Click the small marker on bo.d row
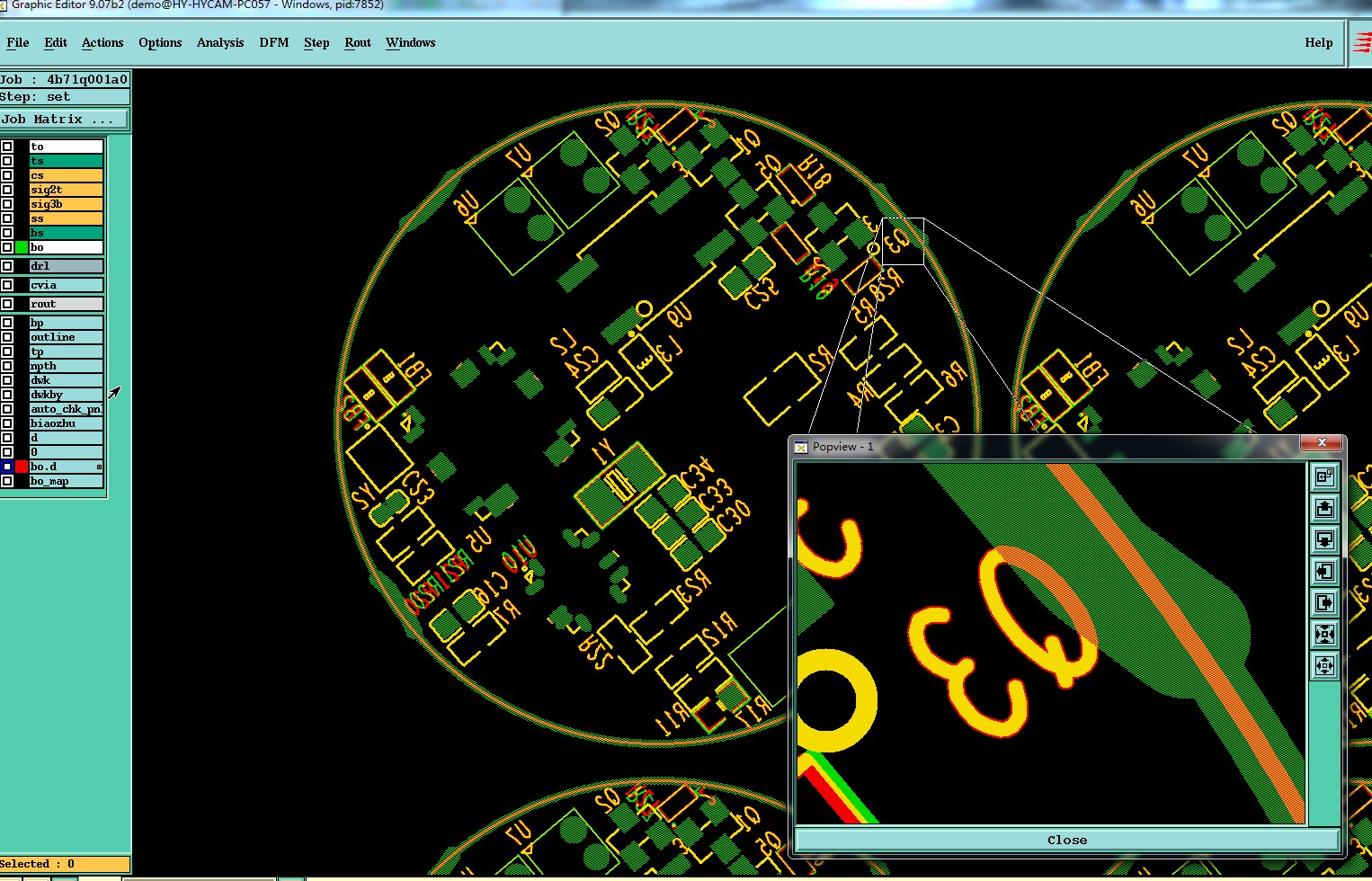 coord(99,467)
